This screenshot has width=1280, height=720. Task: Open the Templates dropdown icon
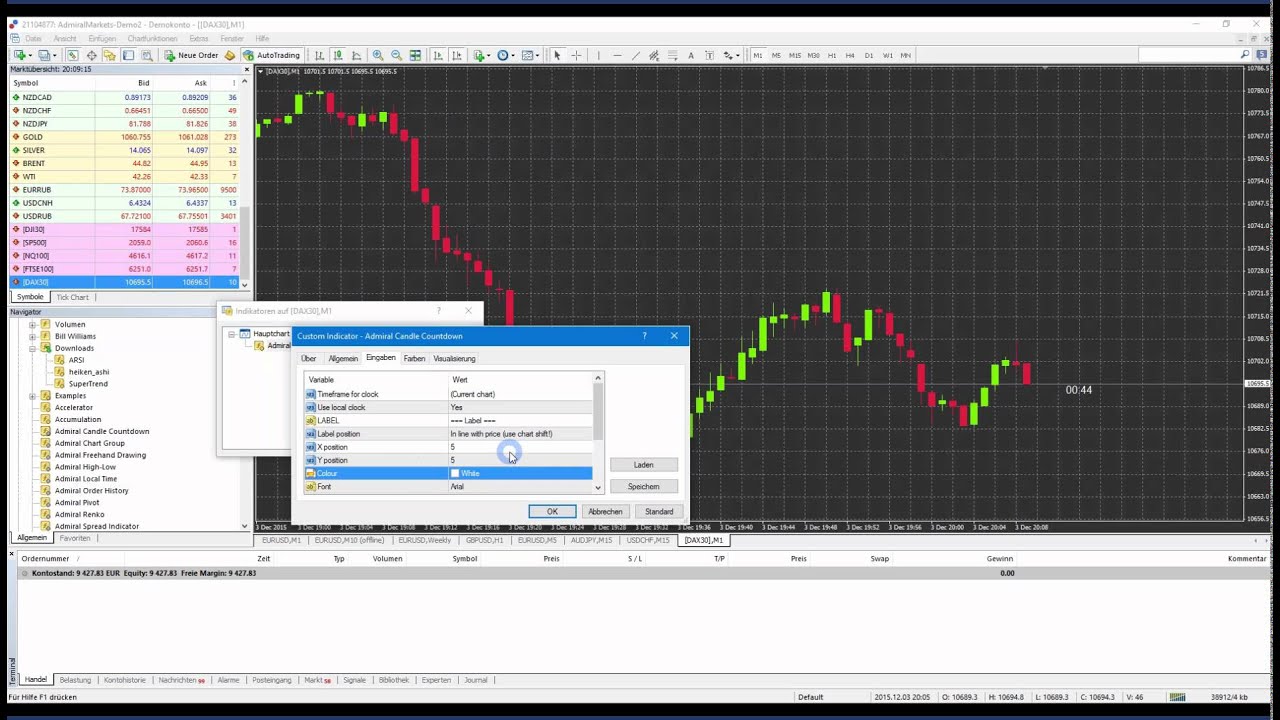tap(529, 55)
